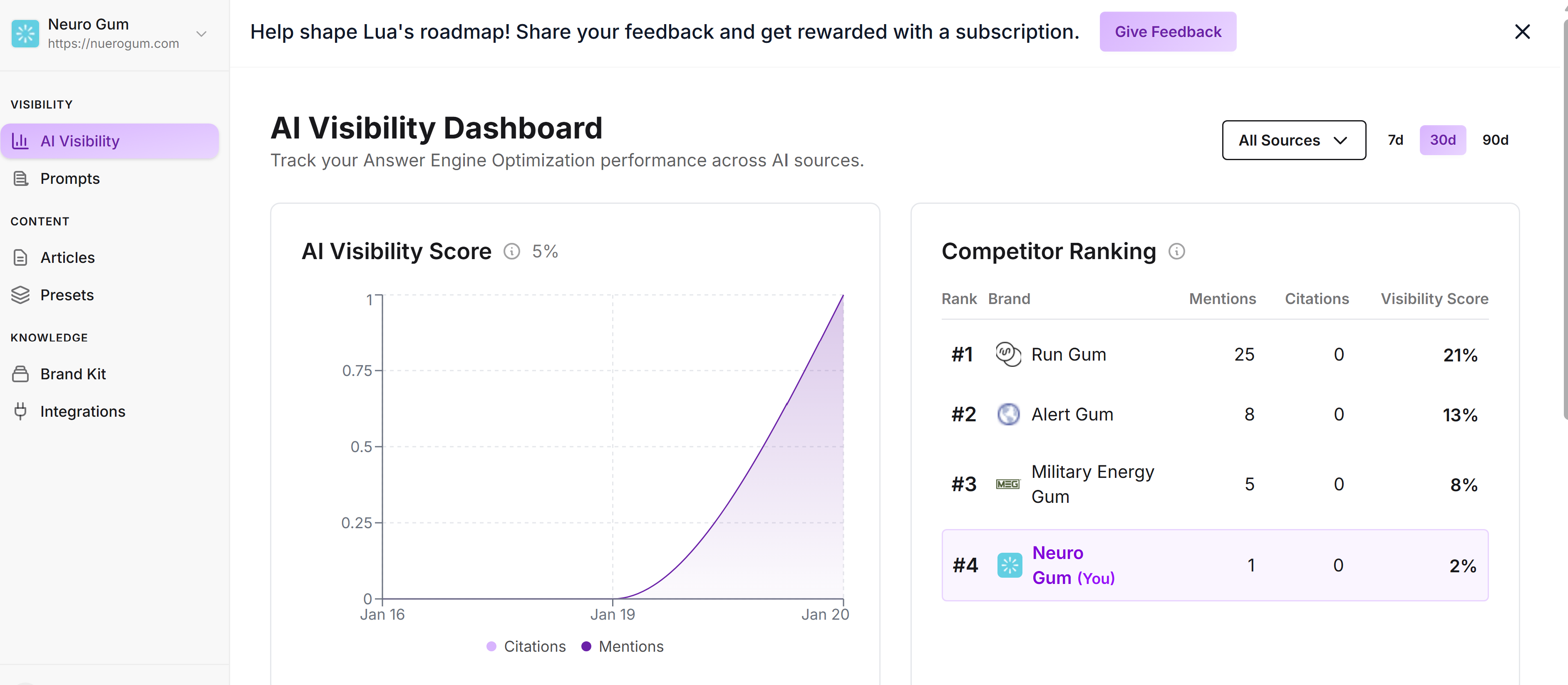Open the All Sources dropdown
1568x685 pixels.
[x=1293, y=140]
